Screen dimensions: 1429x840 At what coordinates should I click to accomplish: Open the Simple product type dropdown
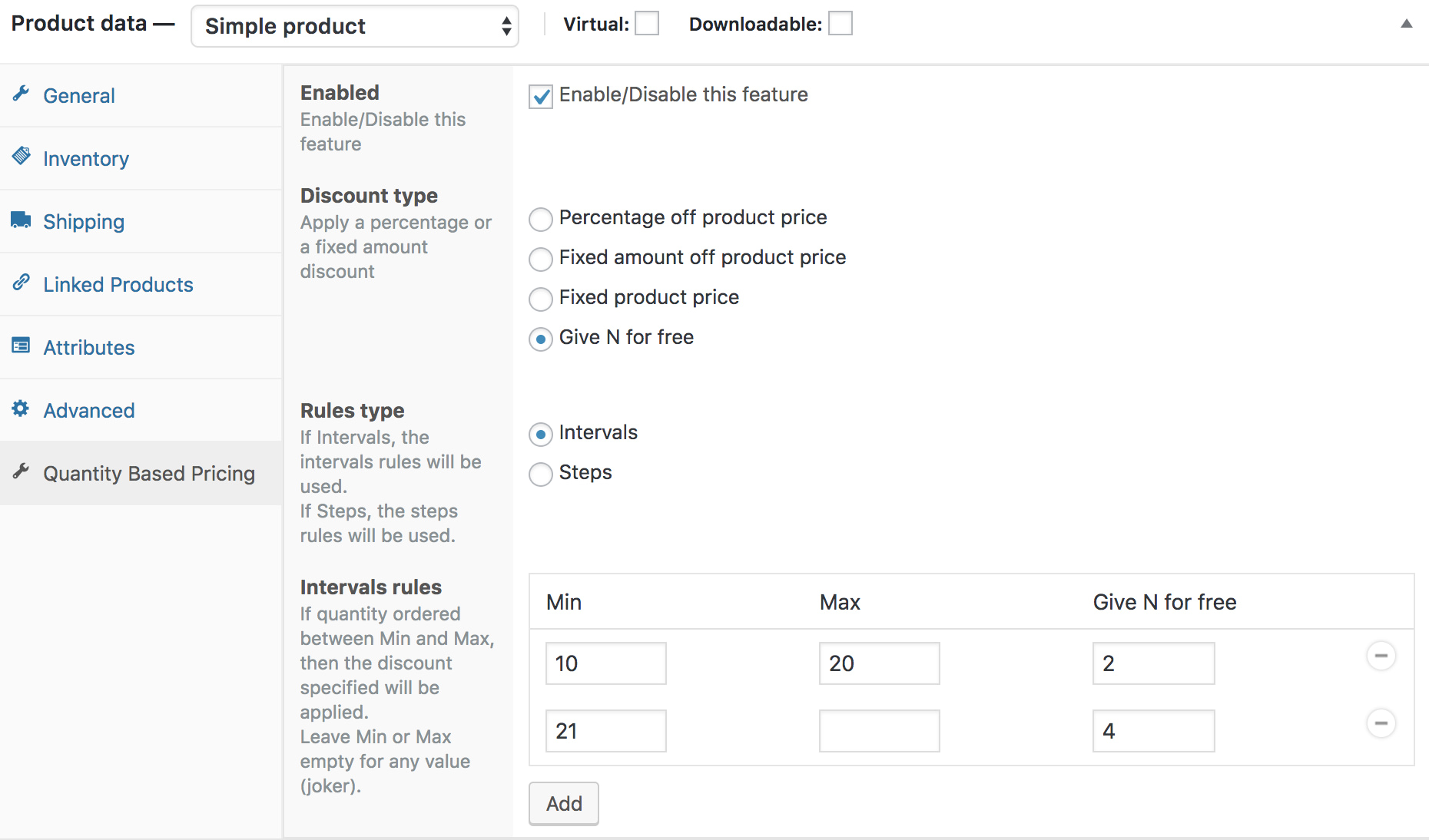pyautogui.click(x=354, y=26)
